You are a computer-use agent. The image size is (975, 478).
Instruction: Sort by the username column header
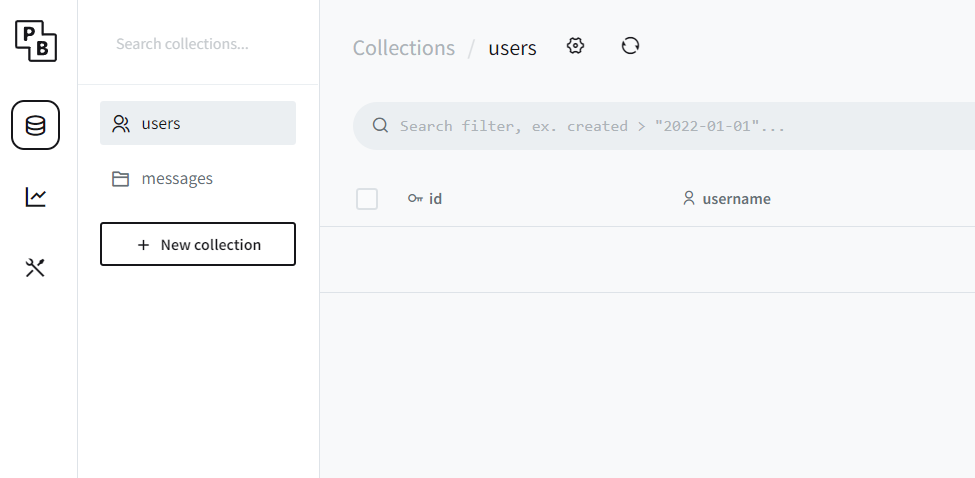click(x=736, y=199)
